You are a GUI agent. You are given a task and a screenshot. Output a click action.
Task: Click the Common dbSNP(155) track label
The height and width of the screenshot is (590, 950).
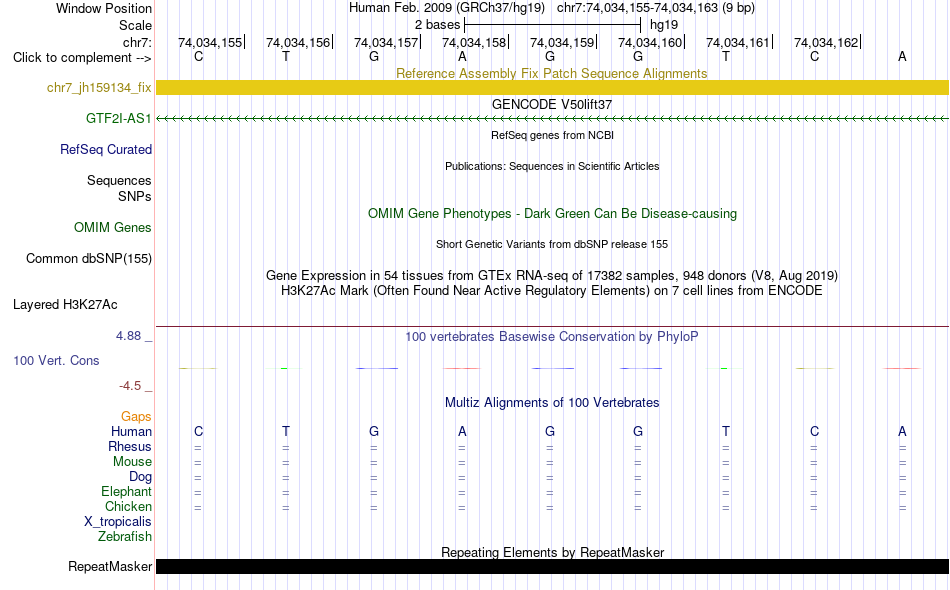89,259
